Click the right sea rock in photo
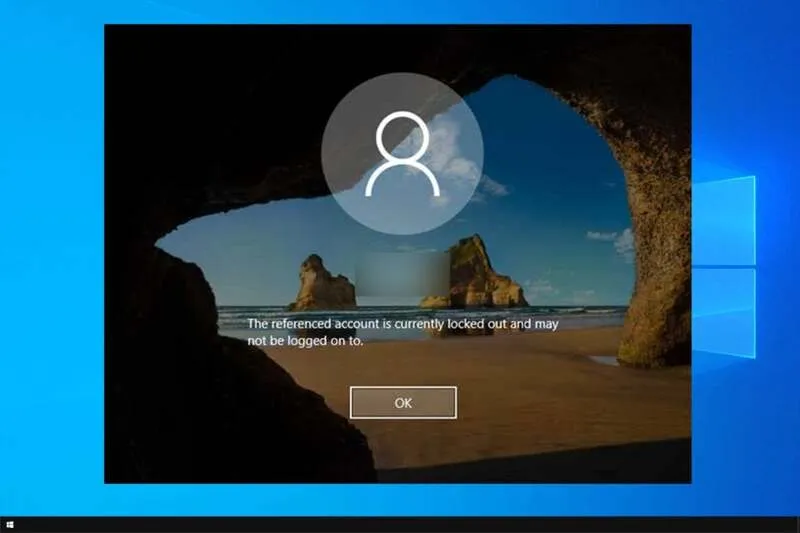The height and width of the screenshot is (533, 800). click(479, 273)
